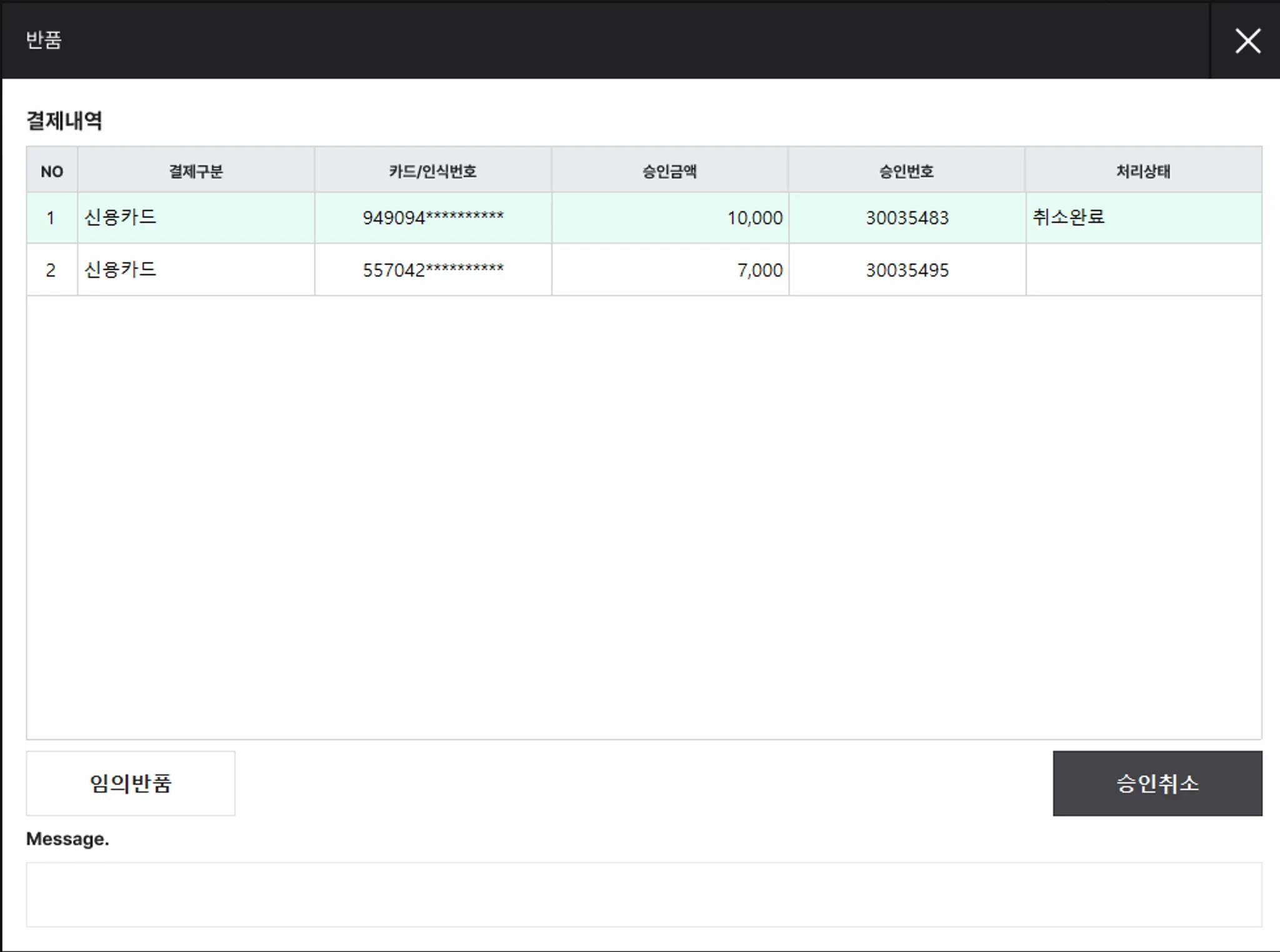The image size is (1280, 952).
Task: Click the 승인번호 column header
Action: click(906, 171)
